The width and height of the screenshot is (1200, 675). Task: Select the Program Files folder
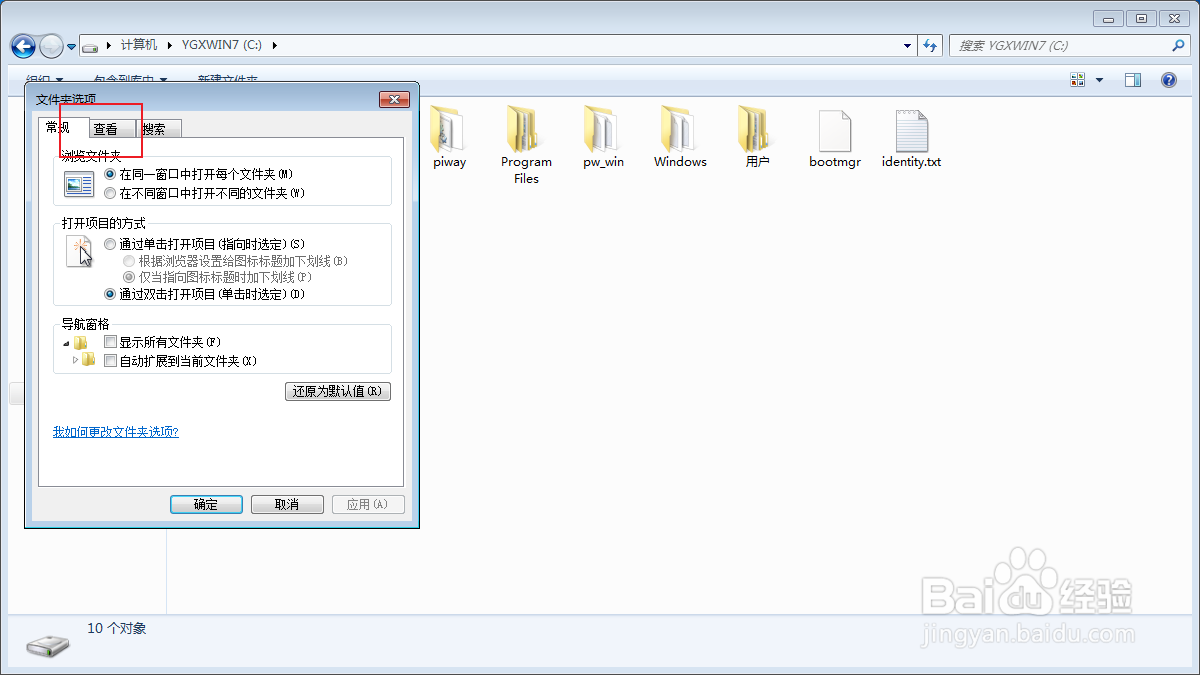point(527,145)
